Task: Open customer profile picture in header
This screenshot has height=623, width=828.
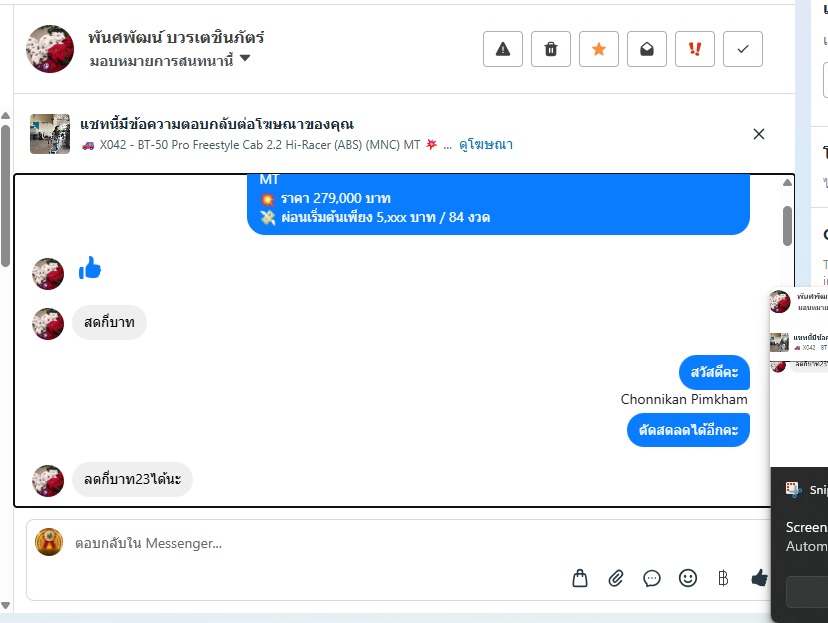Action: pos(50,49)
